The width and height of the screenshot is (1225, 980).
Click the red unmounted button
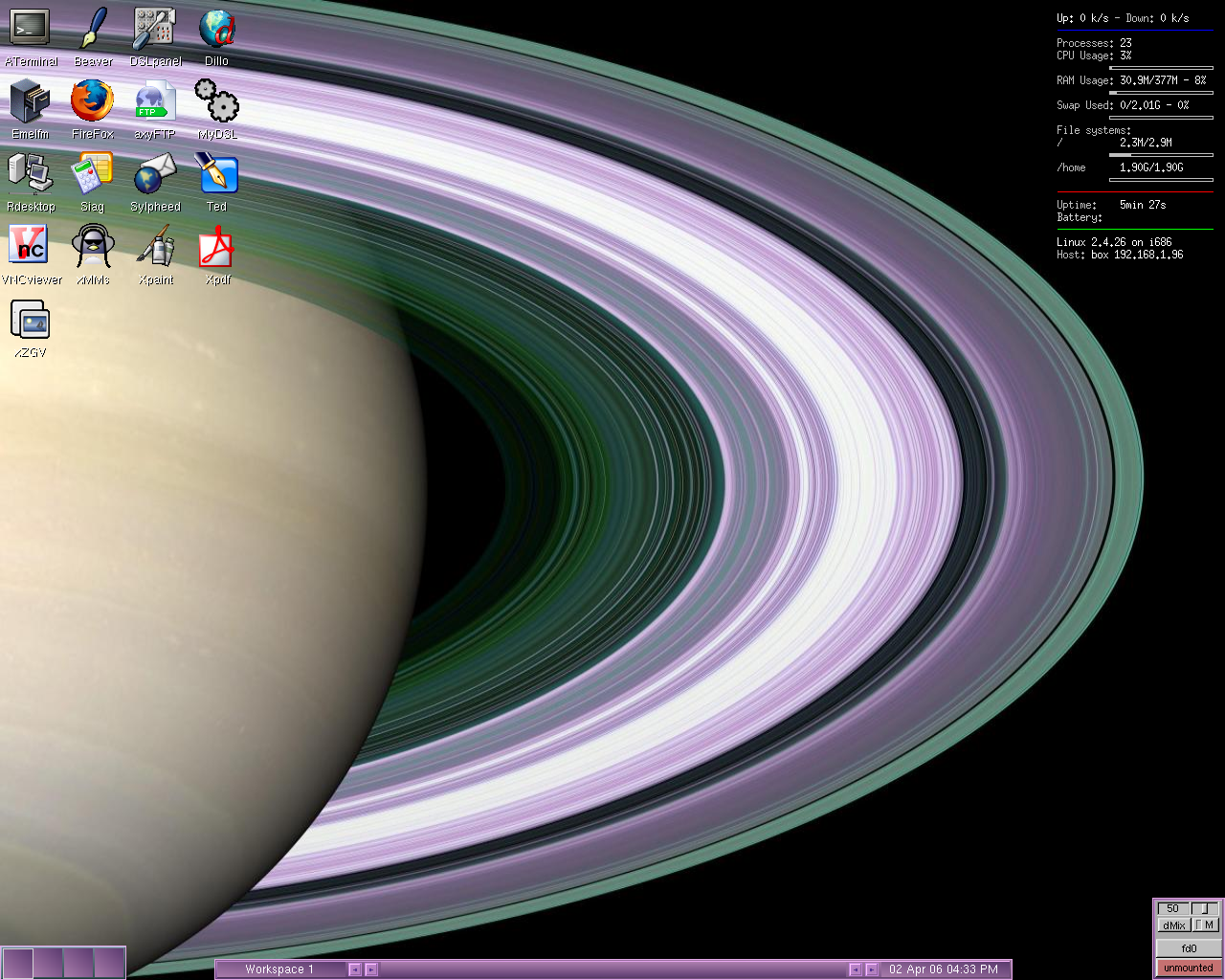click(1189, 968)
